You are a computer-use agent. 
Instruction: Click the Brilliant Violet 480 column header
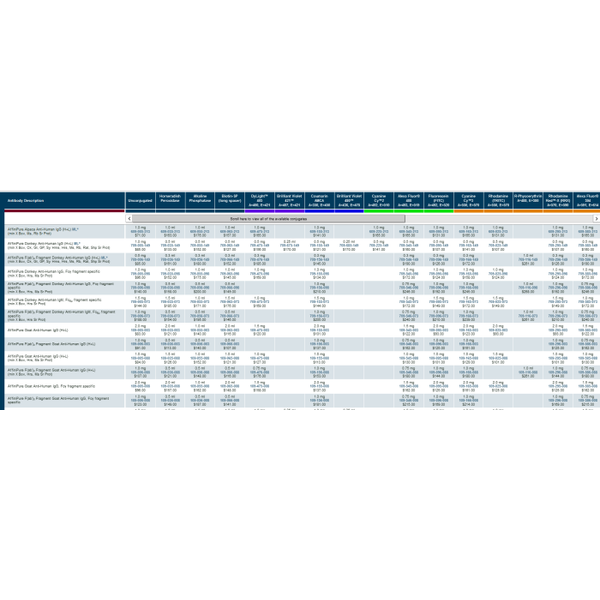(349, 201)
